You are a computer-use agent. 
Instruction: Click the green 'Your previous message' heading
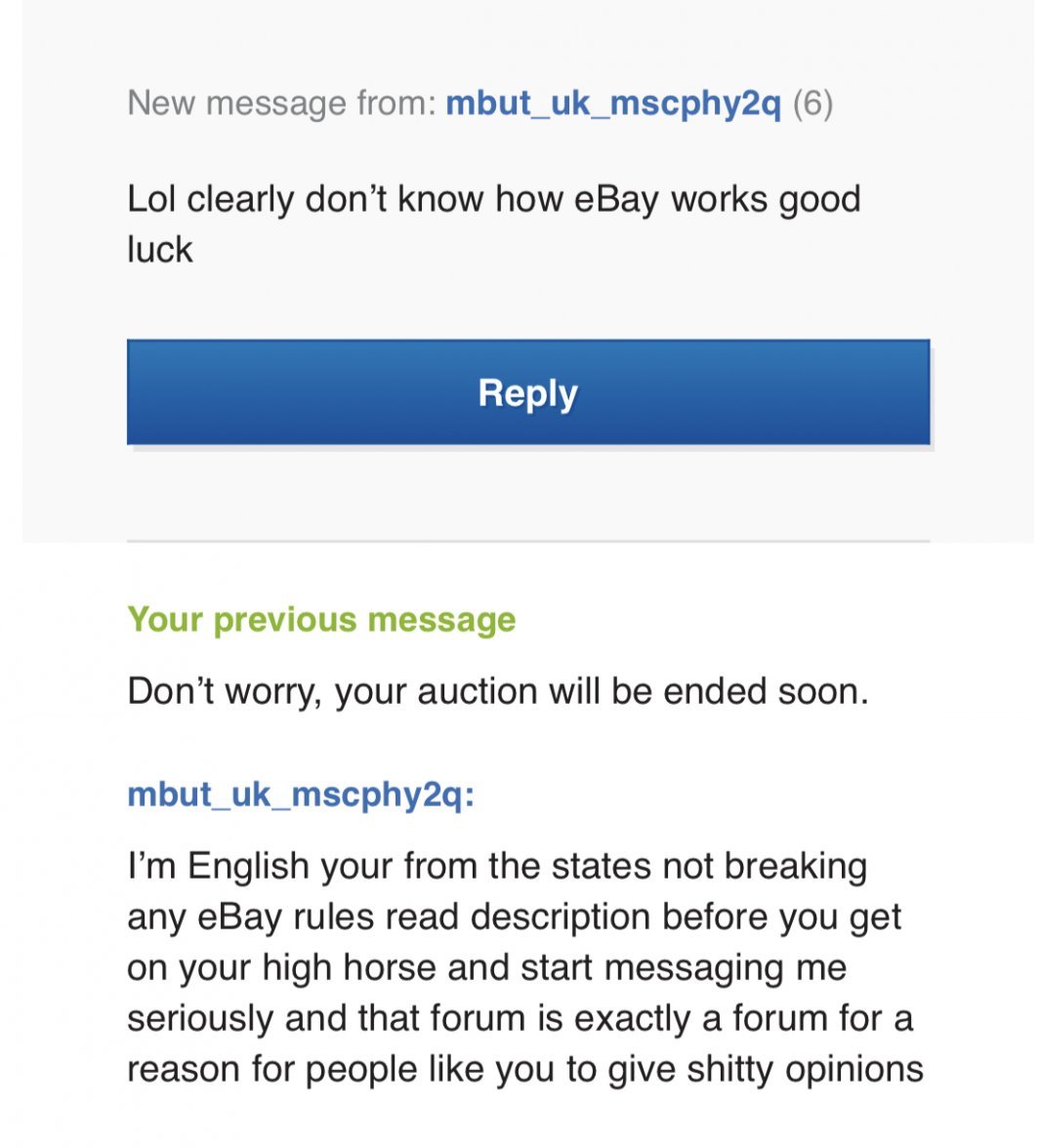pos(321,620)
